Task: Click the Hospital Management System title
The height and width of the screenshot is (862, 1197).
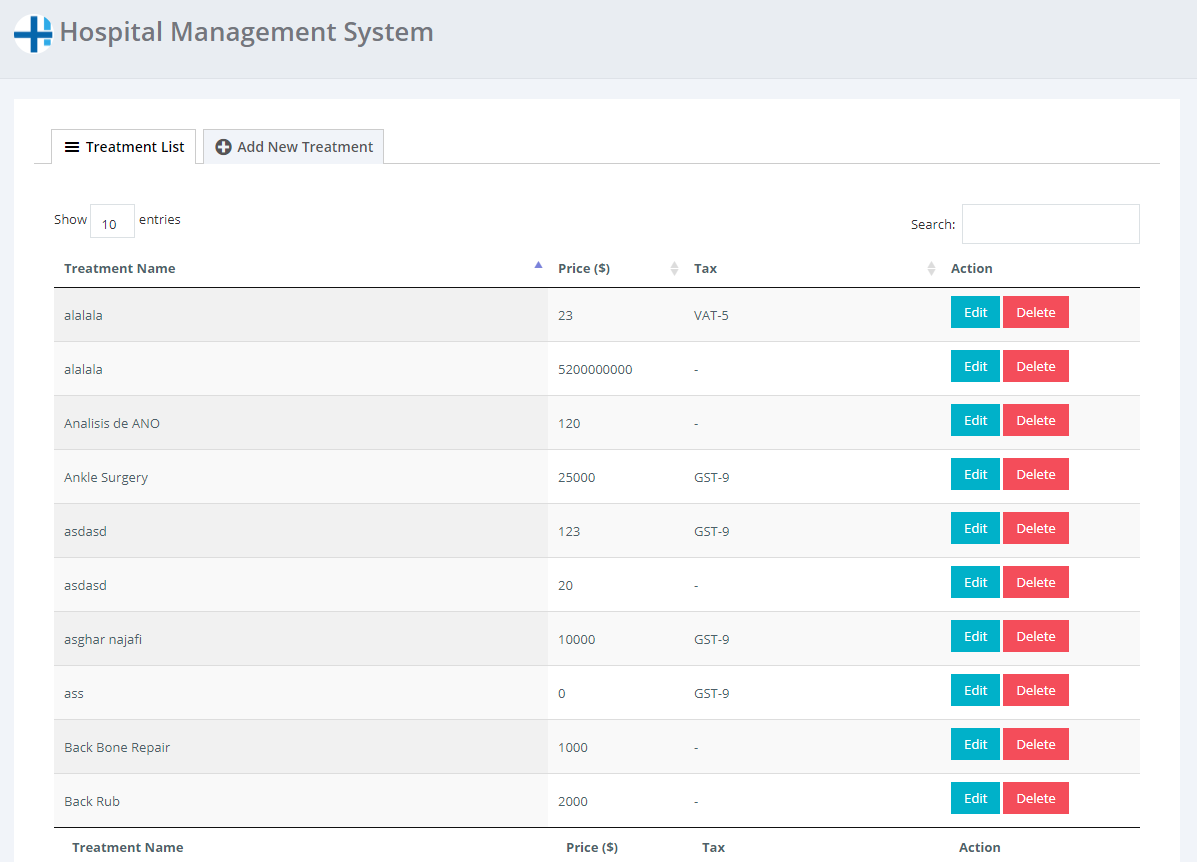Action: point(246,32)
